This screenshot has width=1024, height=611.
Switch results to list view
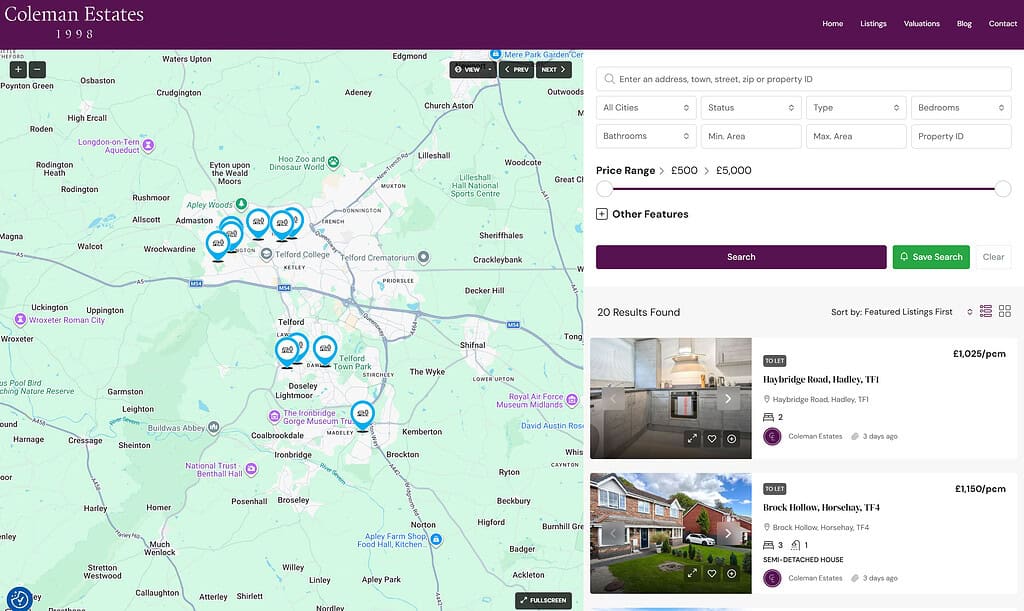(x=985, y=311)
